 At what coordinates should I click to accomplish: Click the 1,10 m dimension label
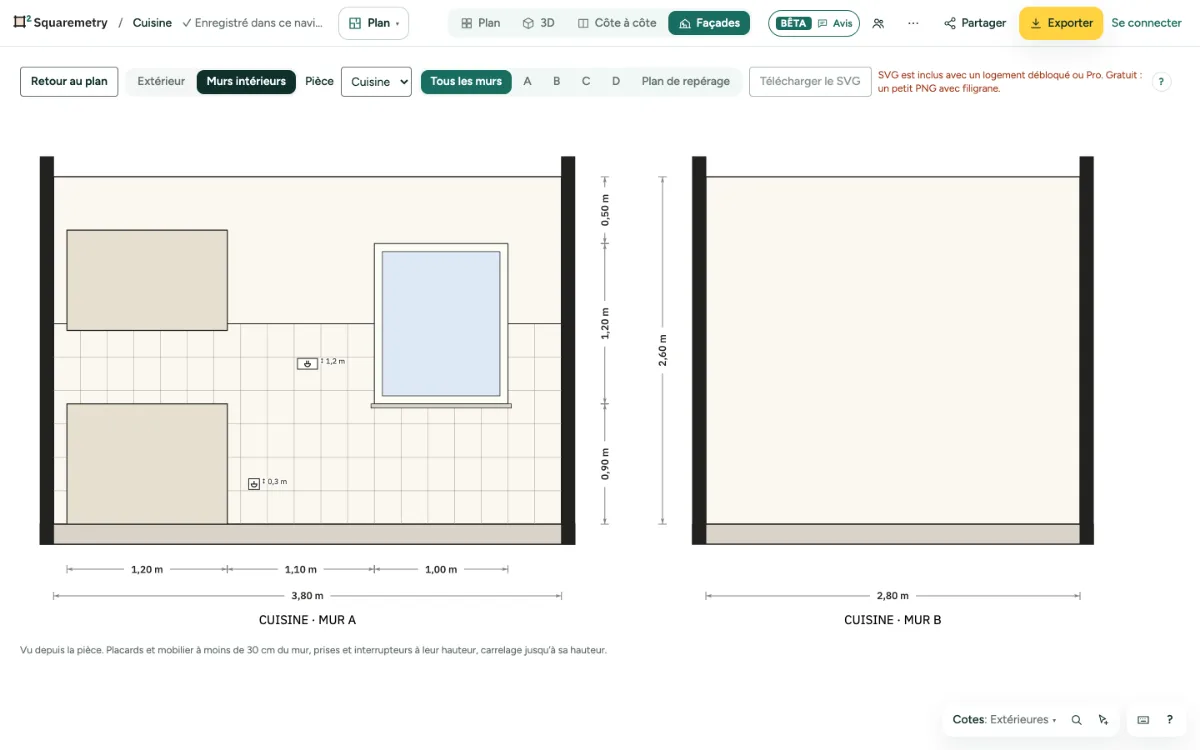(301, 570)
